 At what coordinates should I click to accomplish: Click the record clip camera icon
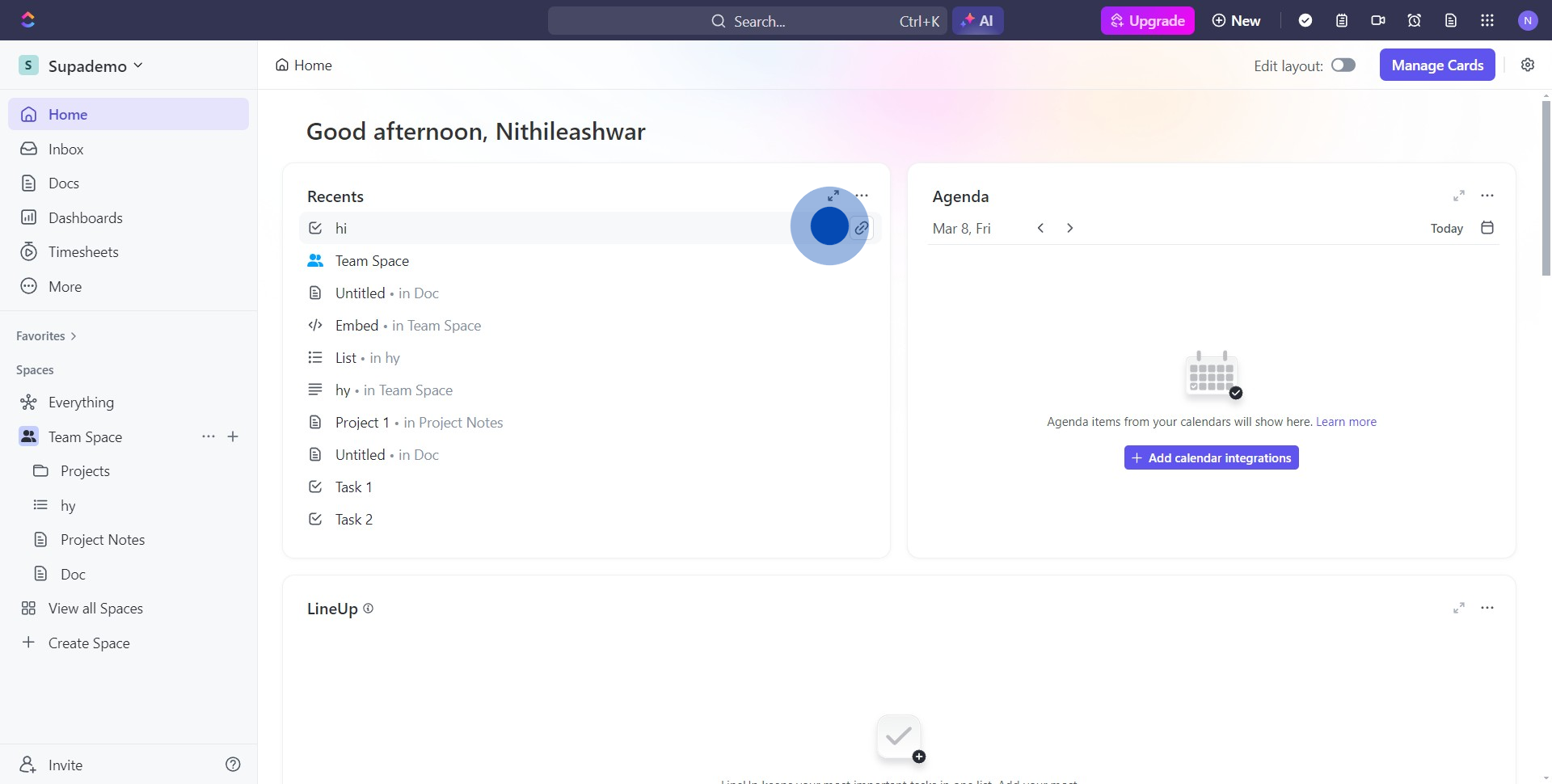point(1378,21)
